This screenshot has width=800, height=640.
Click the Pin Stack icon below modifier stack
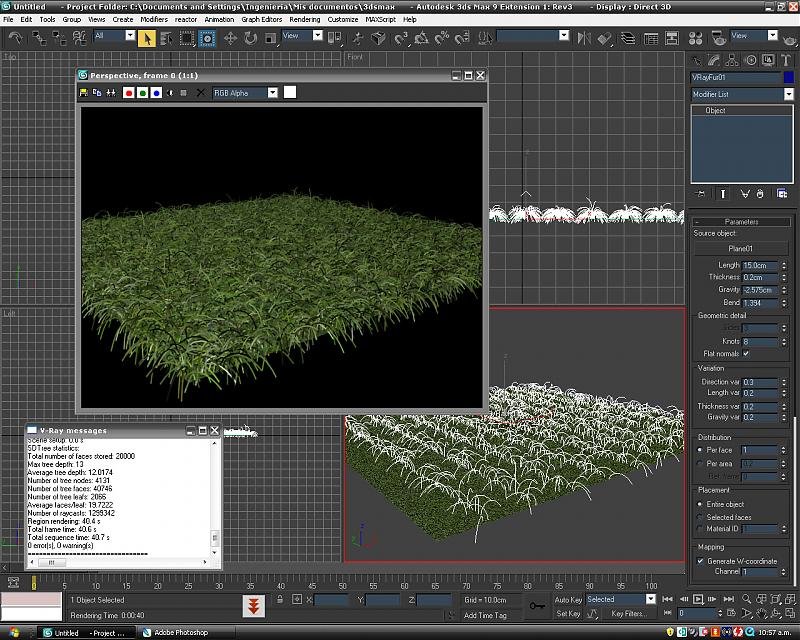[700, 193]
